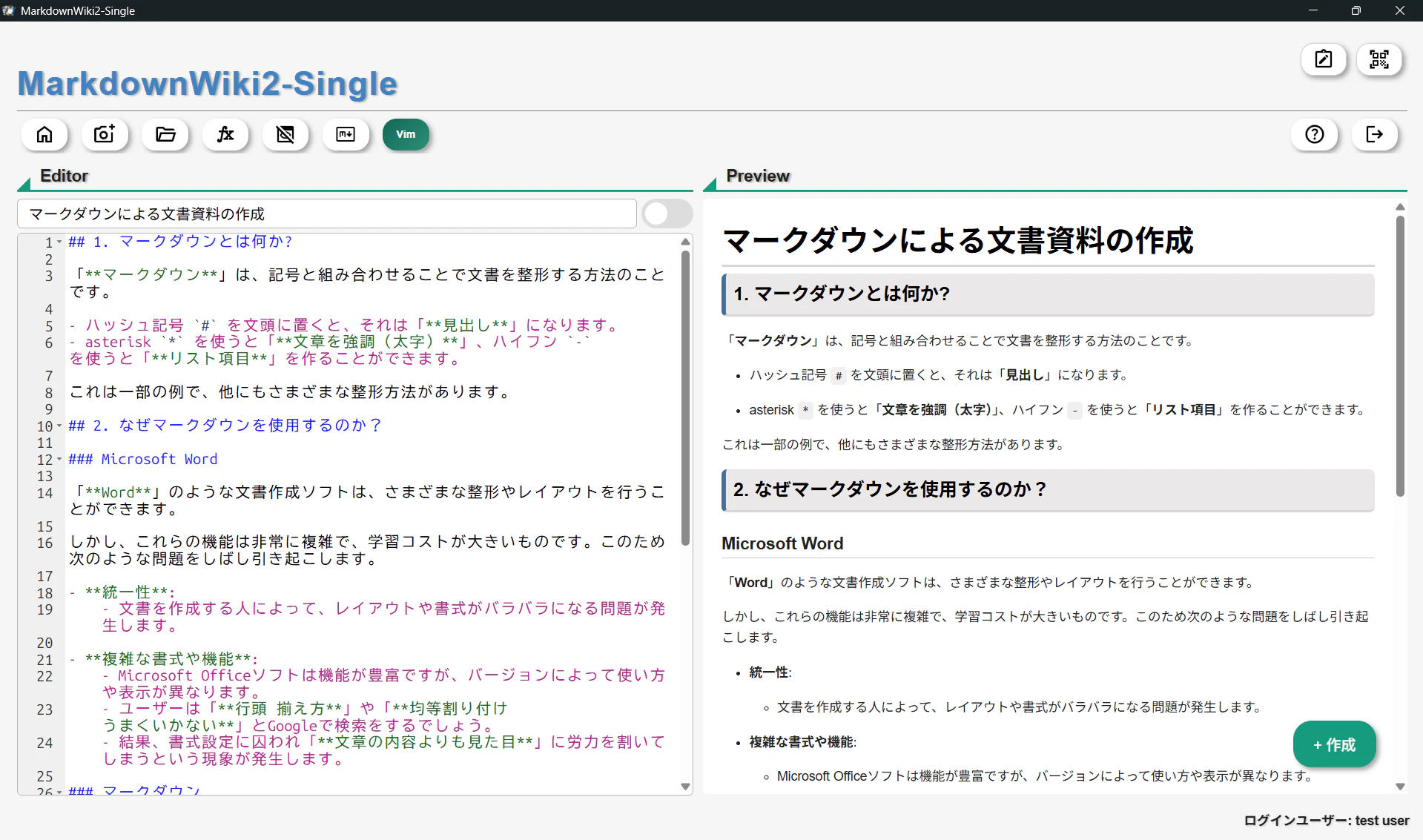Click the image-disabled icon
Screen dimensions: 1423x840
pyautogui.click(x=285, y=134)
